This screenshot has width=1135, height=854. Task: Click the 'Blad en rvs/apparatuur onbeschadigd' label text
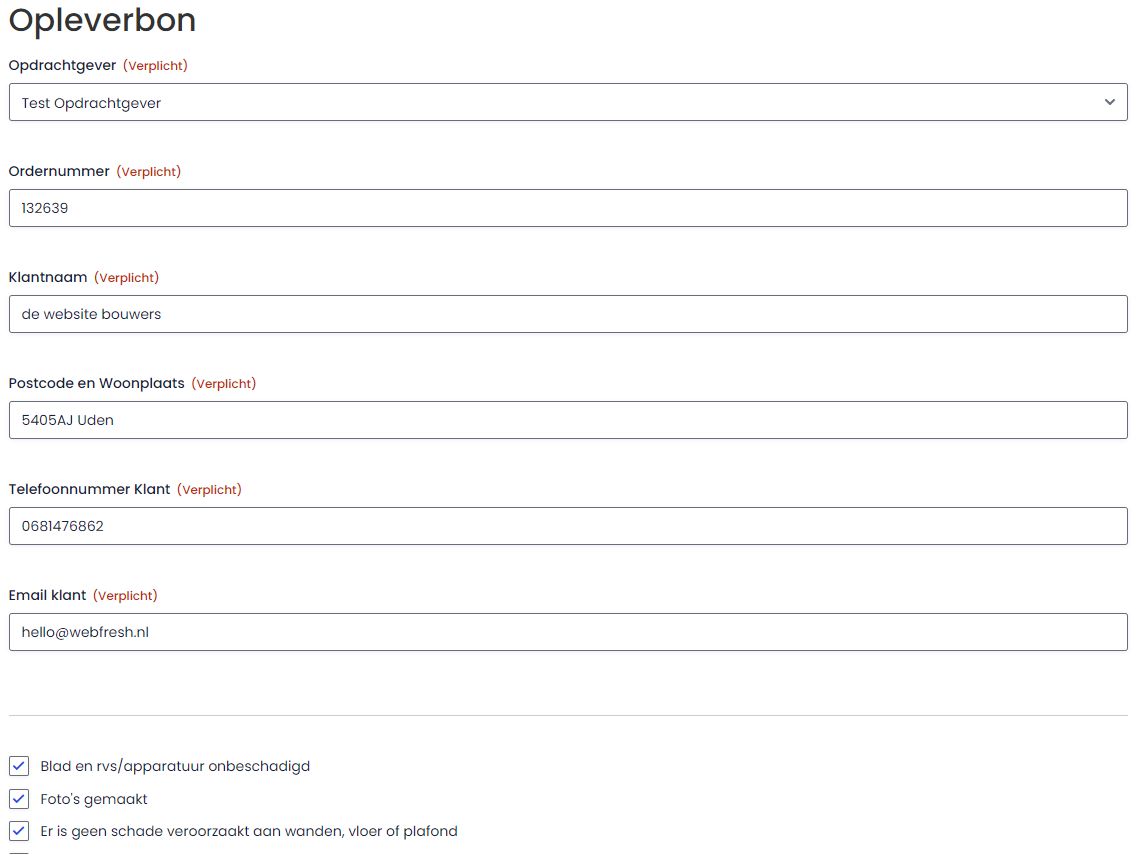click(x=175, y=766)
